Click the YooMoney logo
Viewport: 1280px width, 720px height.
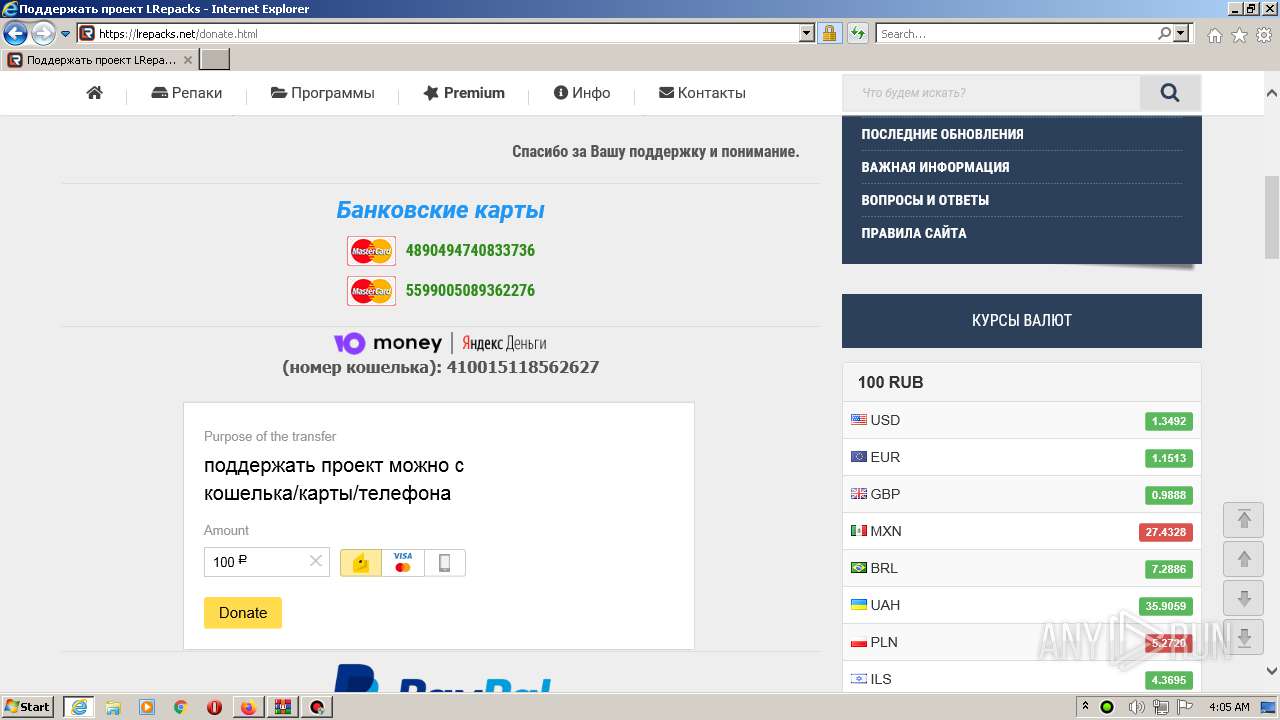point(388,343)
